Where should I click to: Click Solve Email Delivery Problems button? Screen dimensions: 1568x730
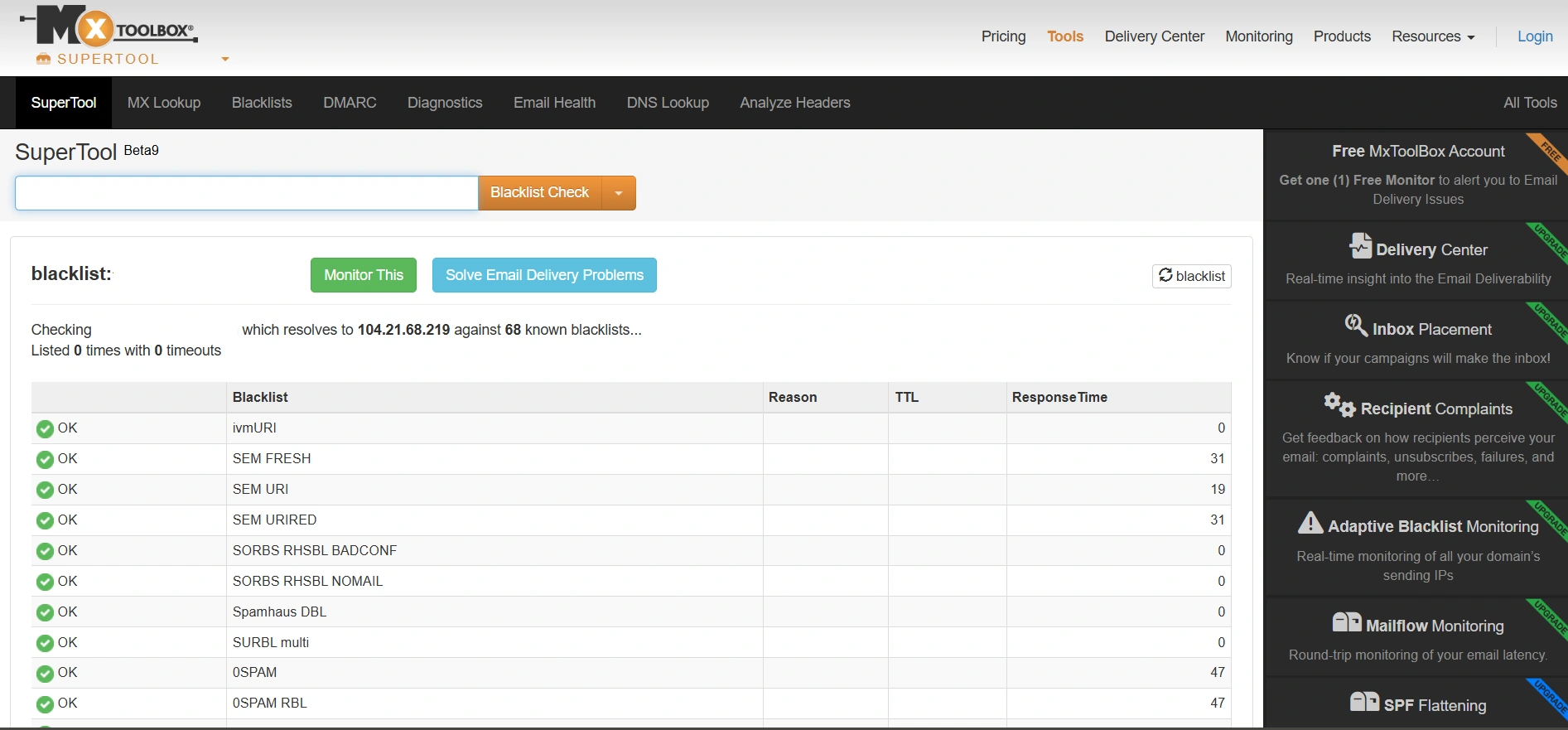click(x=544, y=275)
